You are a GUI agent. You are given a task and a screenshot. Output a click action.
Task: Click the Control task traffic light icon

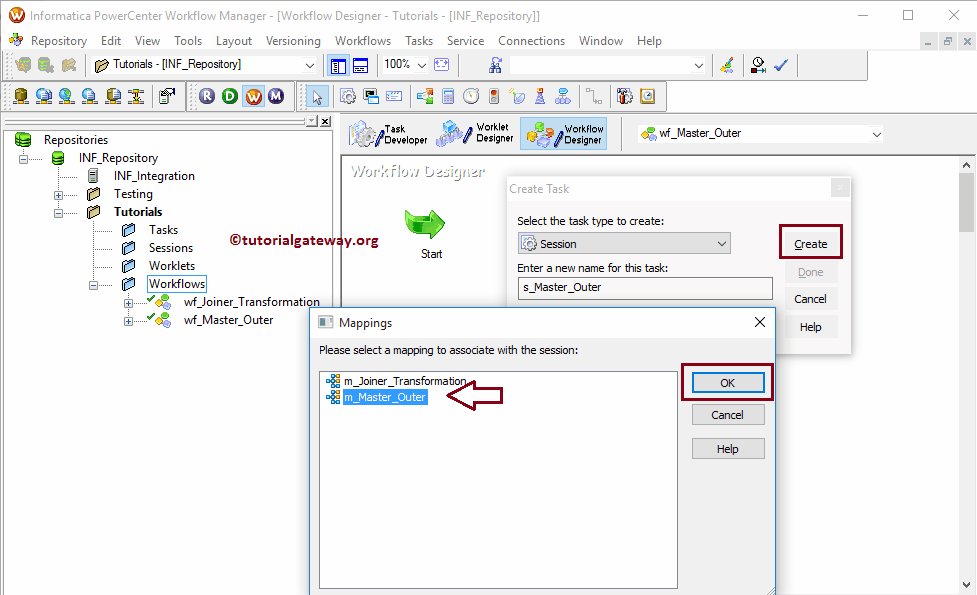pyautogui.click(x=494, y=97)
